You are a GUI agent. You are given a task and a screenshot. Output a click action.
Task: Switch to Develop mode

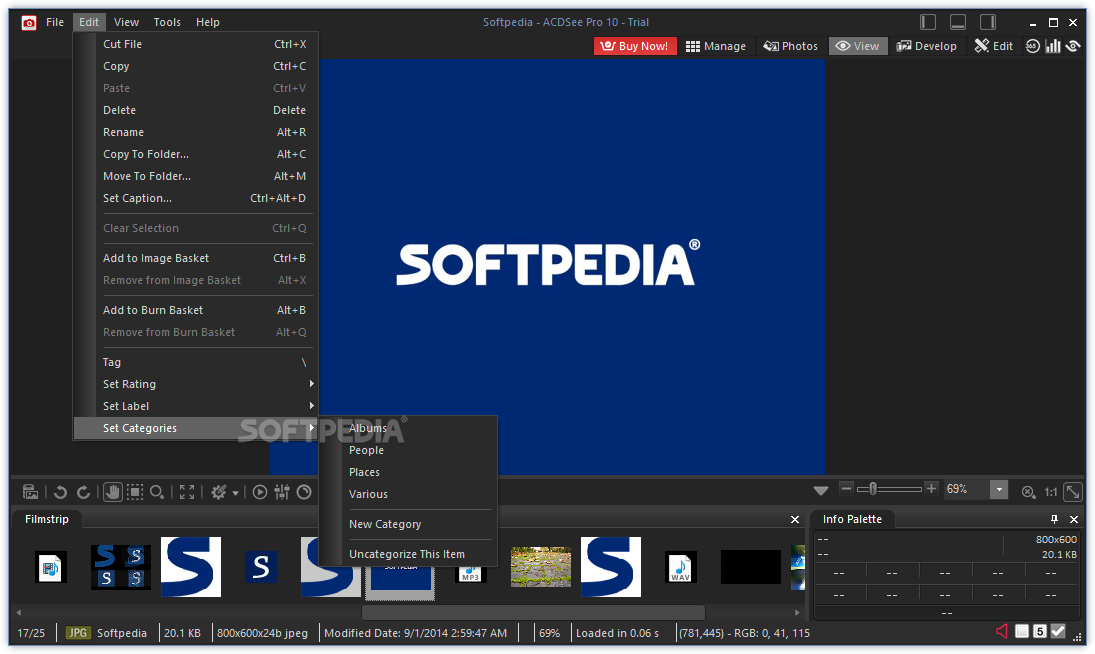927,46
